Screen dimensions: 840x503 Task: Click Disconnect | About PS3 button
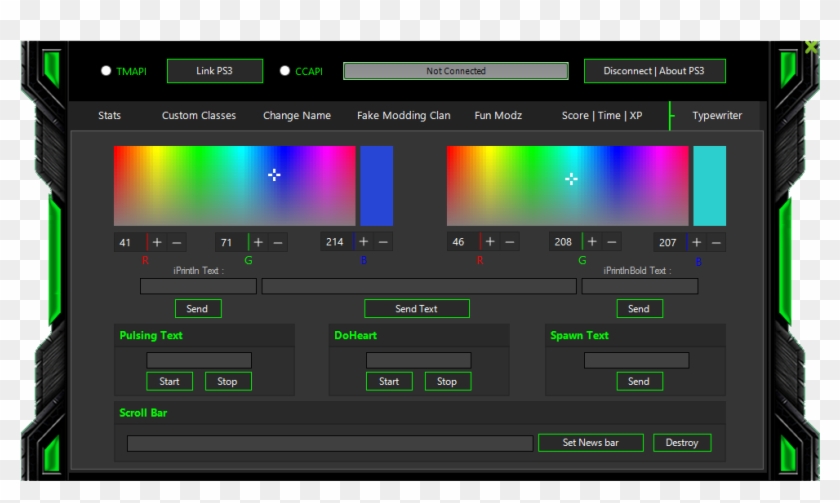pyautogui.click(x=654, y=71)
